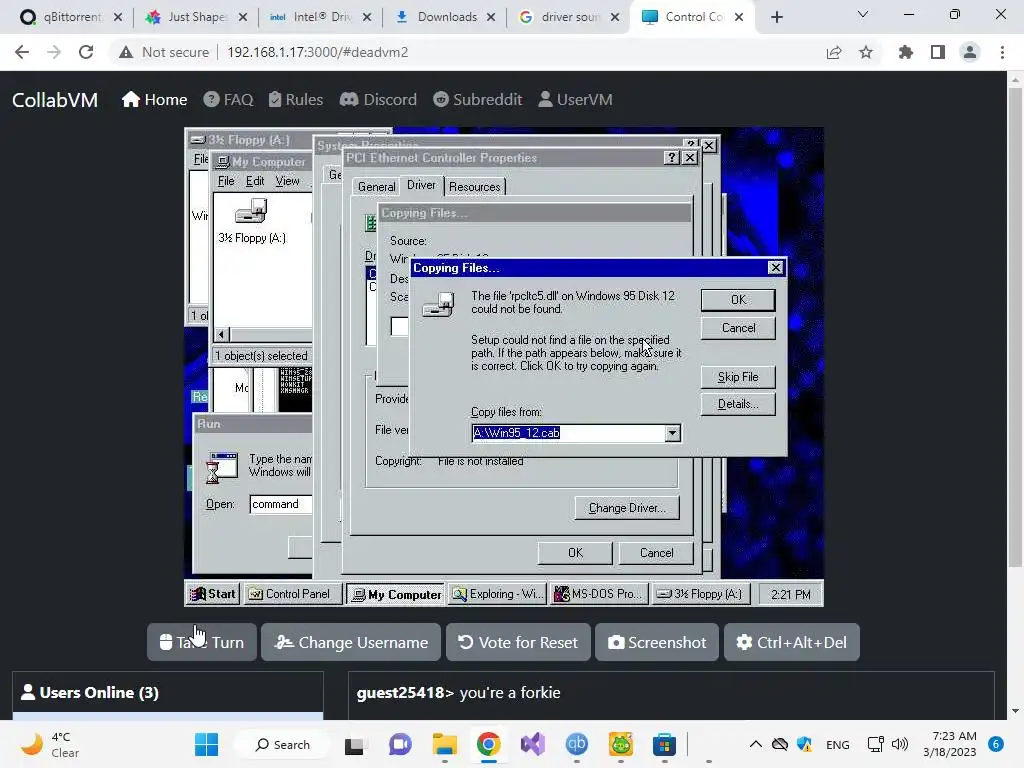Screen dimensions: 1024x768
Task: Go back to previous page
Action: click(22, 52)
